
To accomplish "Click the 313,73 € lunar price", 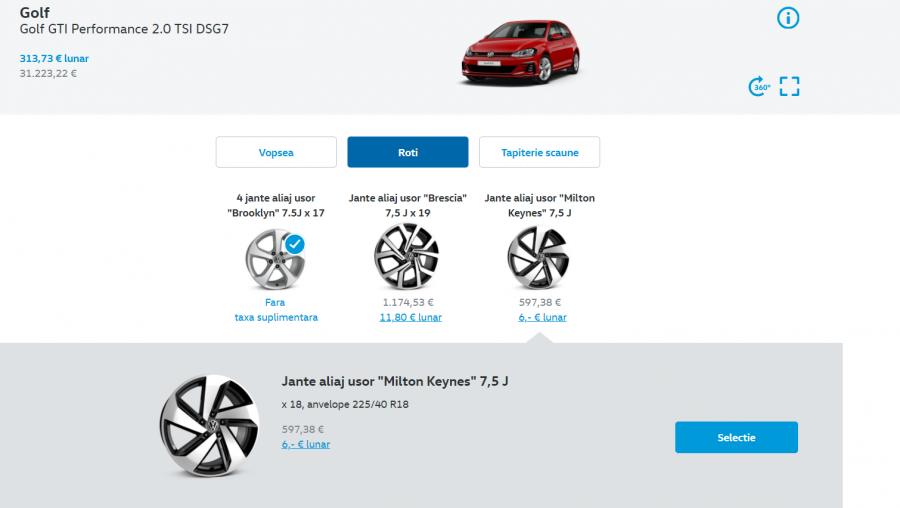I will coord(54,58).
